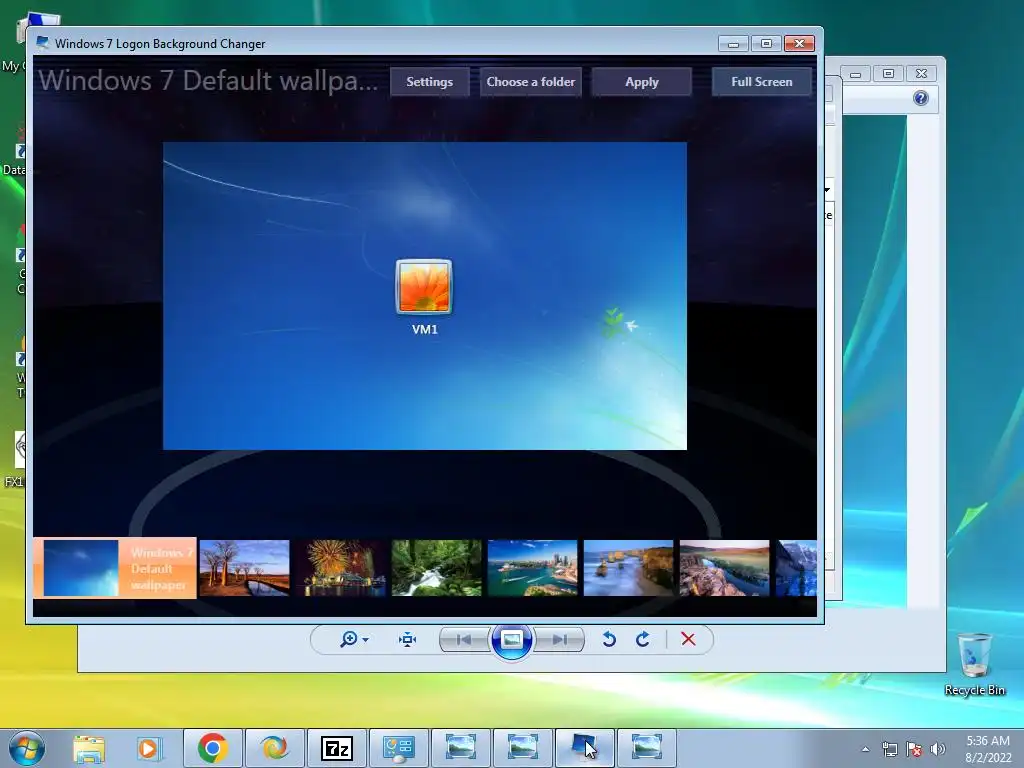Open Google Chrome from taskbar
This screenshot has height=768, width=1024.
click(213, 748)
